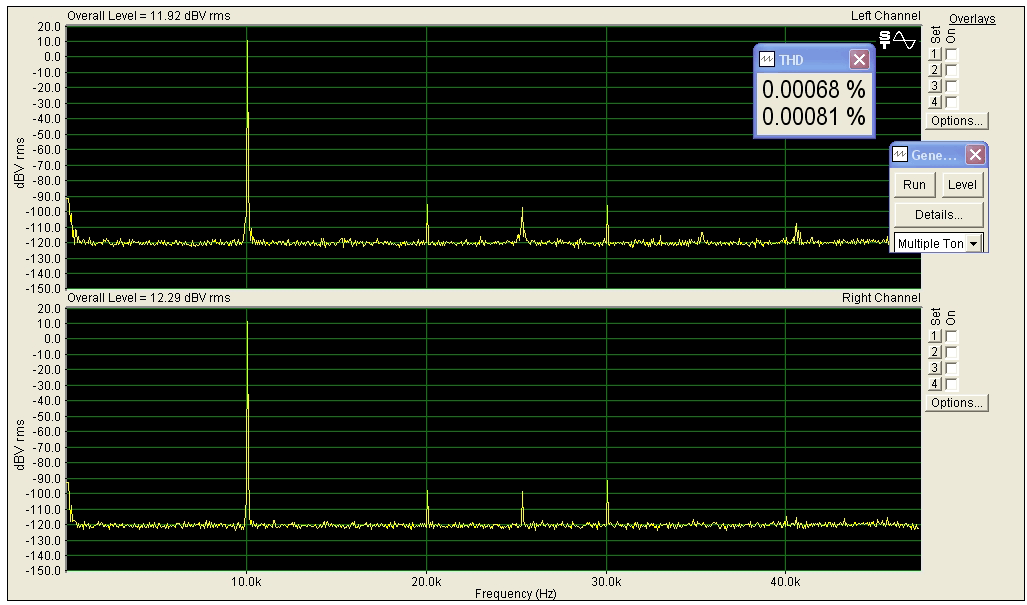Screen dimensions: 1027x605
Task: Open generator Details dialog
Action: [939, 215]
